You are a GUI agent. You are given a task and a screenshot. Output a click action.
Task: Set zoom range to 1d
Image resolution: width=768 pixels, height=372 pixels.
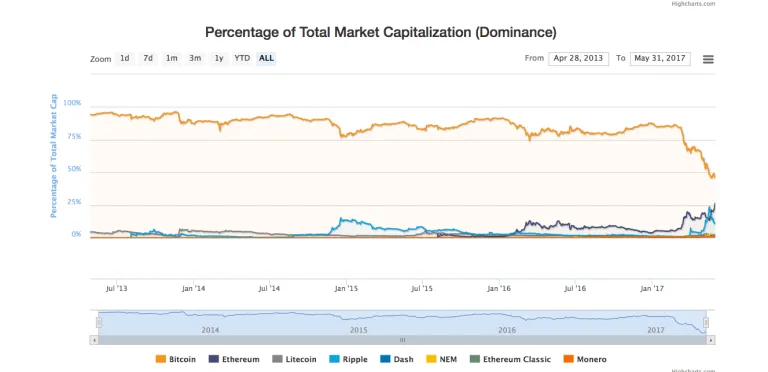(125, 58)
